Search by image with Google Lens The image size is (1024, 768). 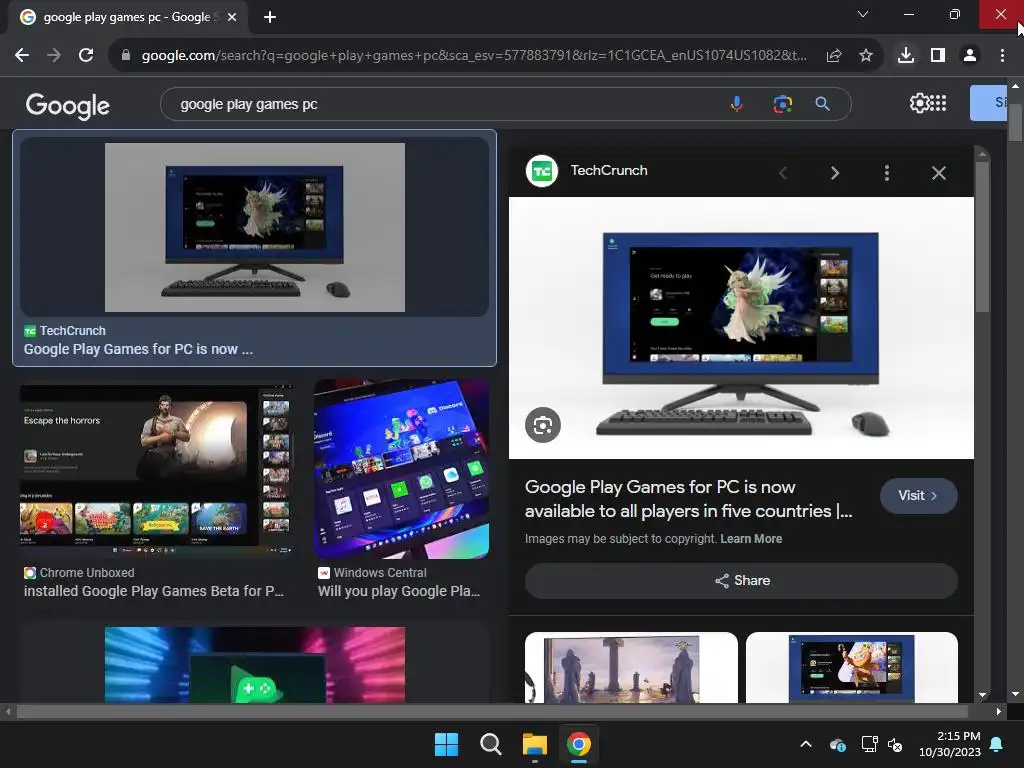(x=782, y=104)
